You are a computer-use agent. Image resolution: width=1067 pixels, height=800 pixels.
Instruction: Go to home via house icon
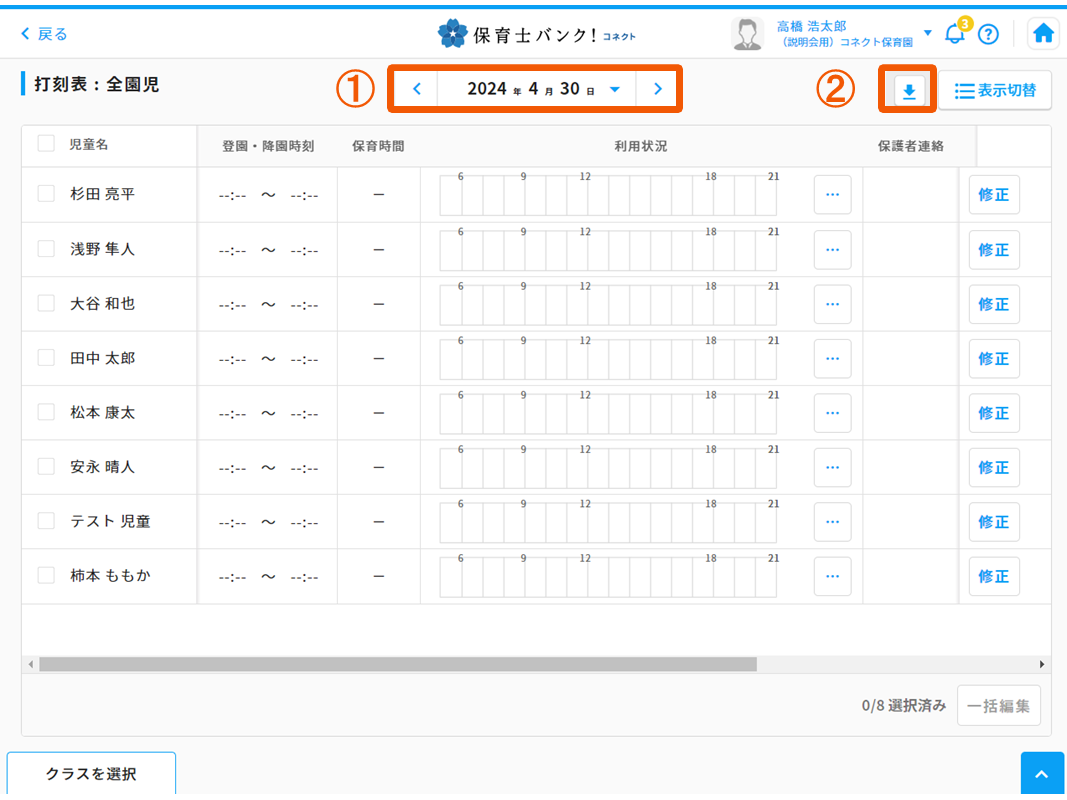tap(1043, 34)
